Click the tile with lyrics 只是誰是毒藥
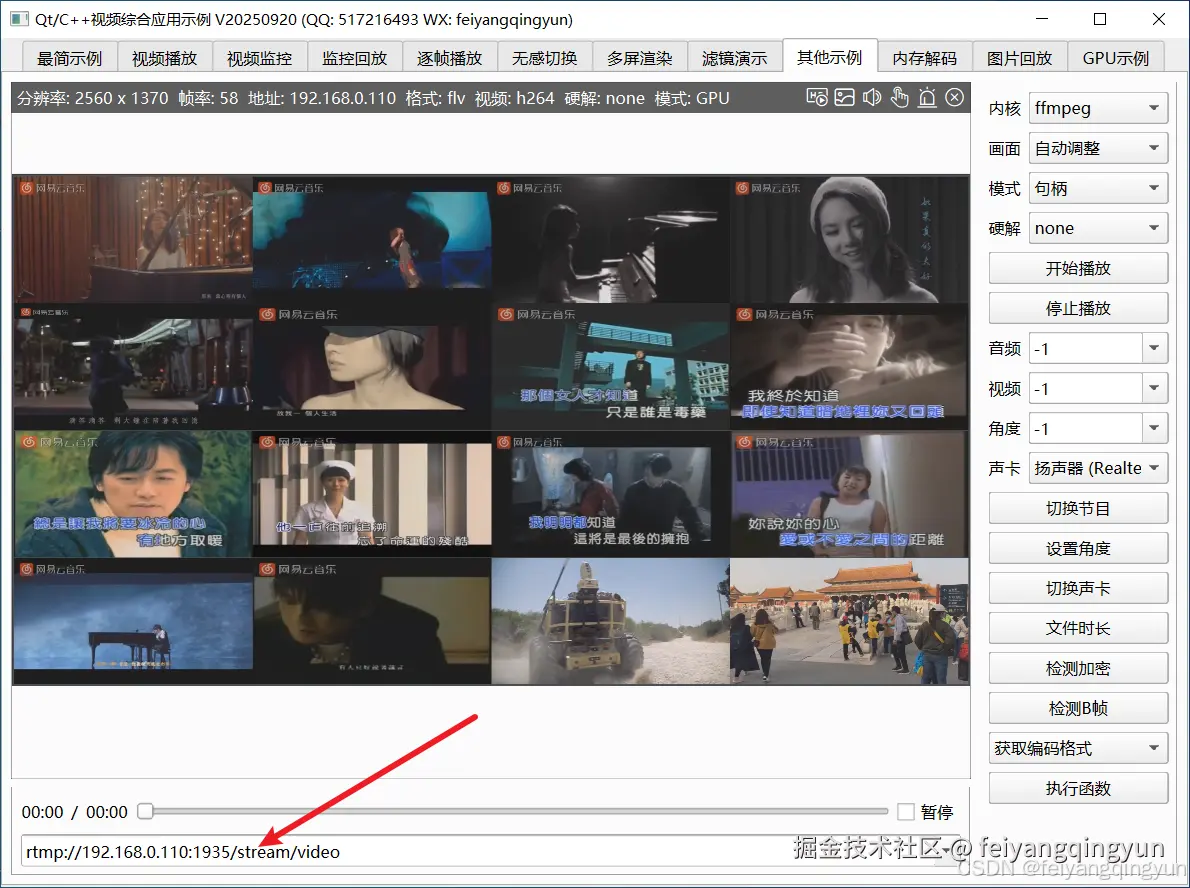 (x=611, y=367)
